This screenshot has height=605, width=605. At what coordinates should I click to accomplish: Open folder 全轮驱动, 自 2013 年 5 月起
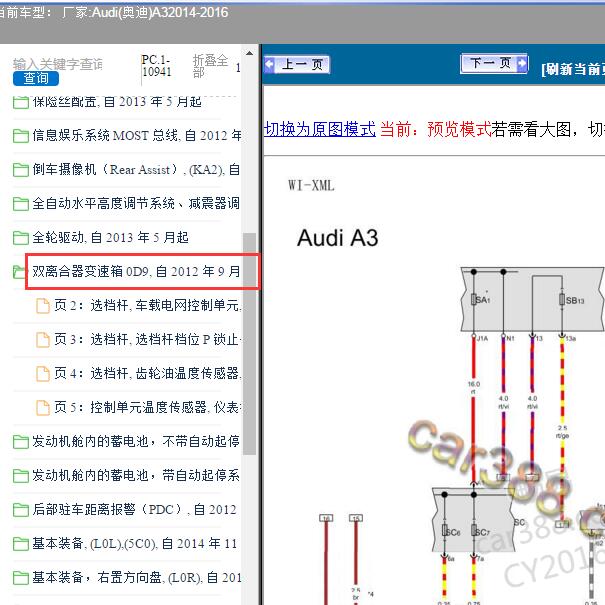tap(110, 237)
